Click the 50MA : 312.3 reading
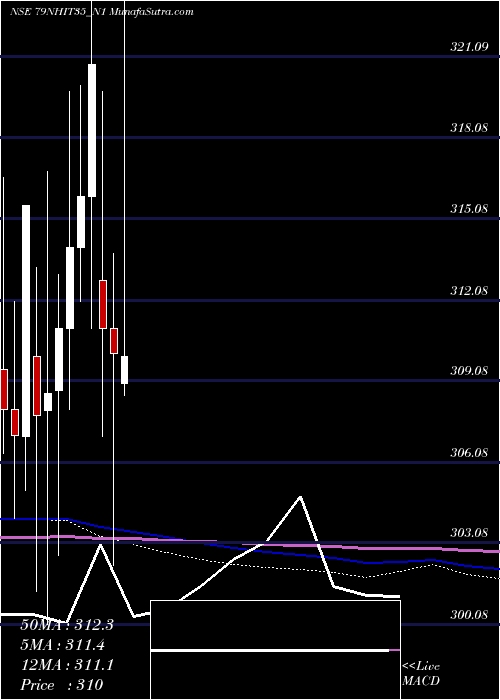The height and width of the screenshot is (700, 500). (x=67, y=625)
